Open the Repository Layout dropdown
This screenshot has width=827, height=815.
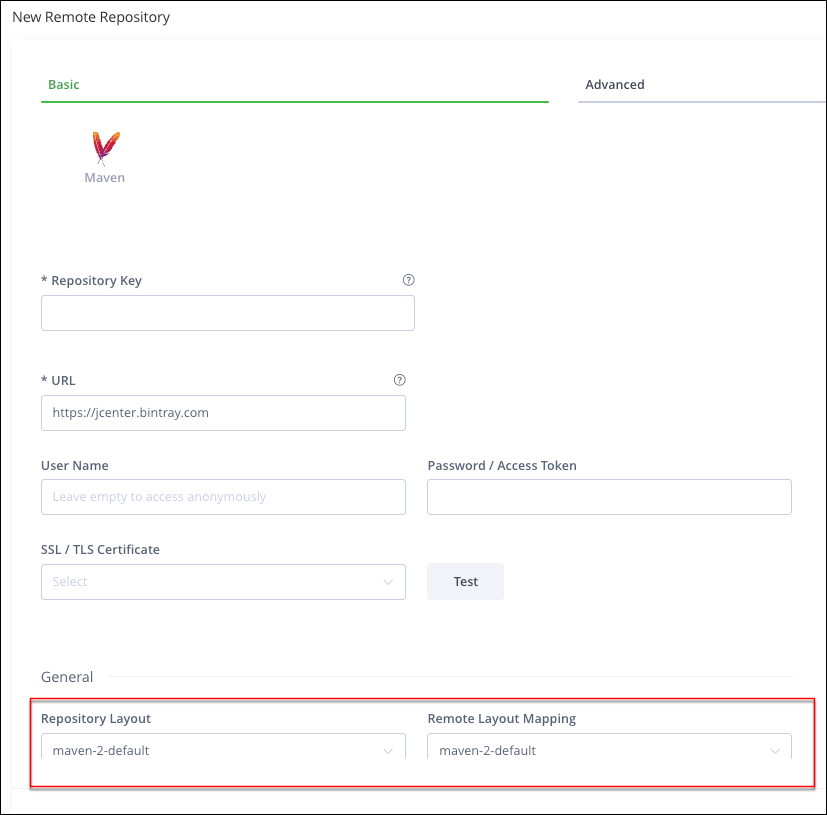point(223,747)
